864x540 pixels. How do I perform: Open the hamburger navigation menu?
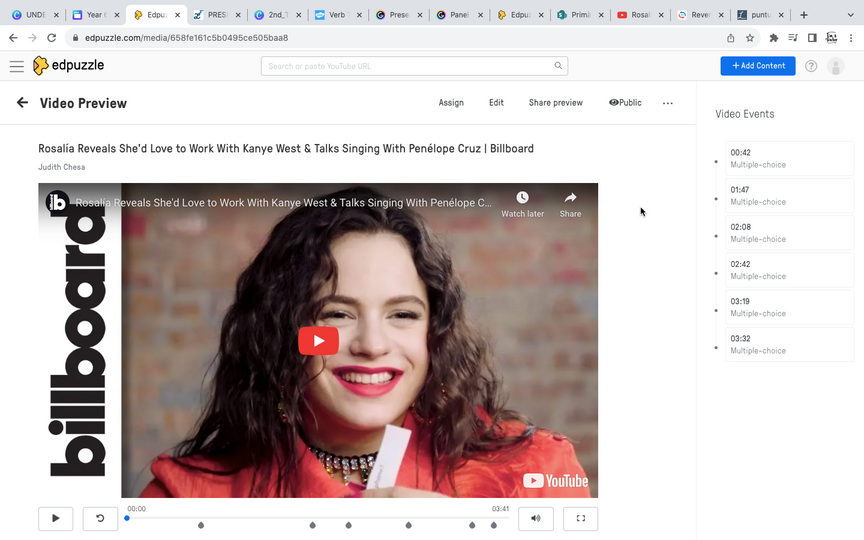click(17, 66)
